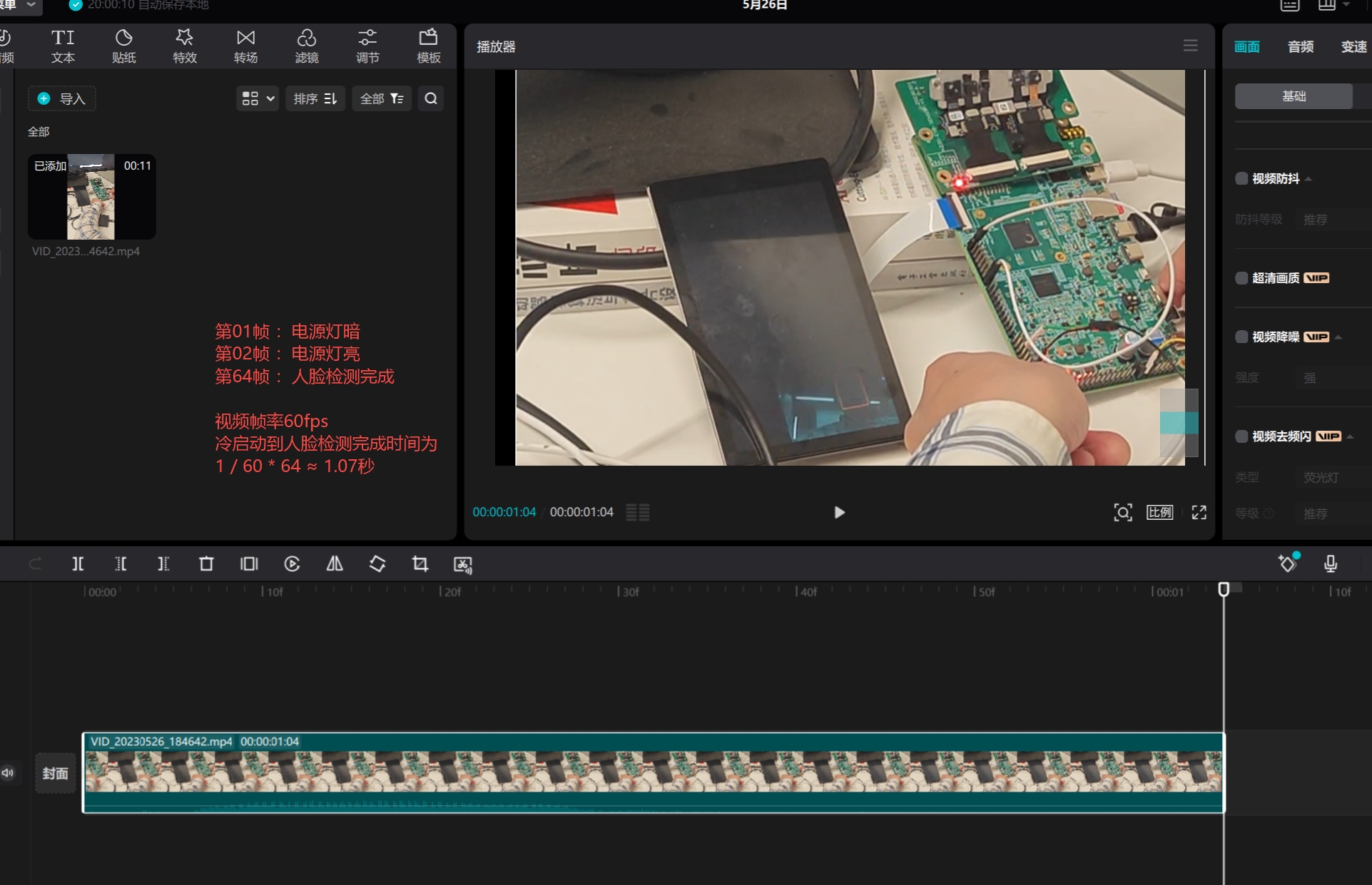Toggle the 超清画质 checkbox
The image size is (1372, 885).
click(x=1241, y=278)
